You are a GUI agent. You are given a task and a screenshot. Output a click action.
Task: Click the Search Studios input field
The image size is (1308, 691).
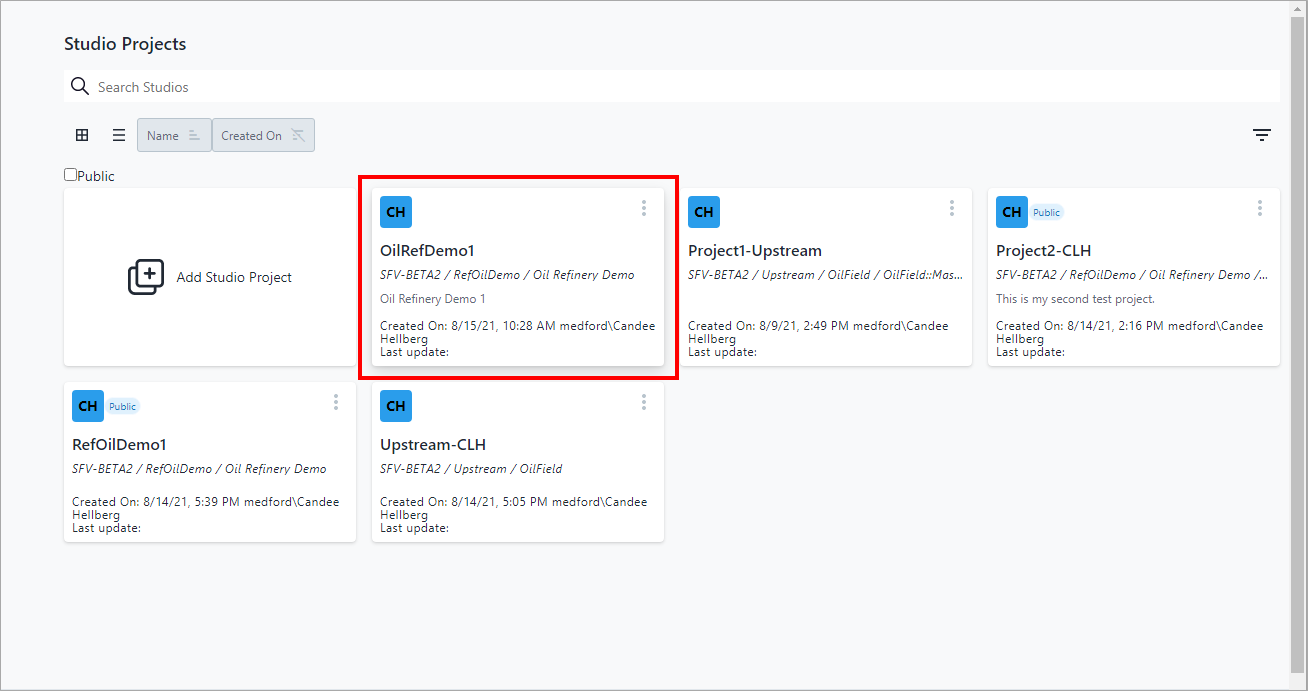(x=680, y=87)
